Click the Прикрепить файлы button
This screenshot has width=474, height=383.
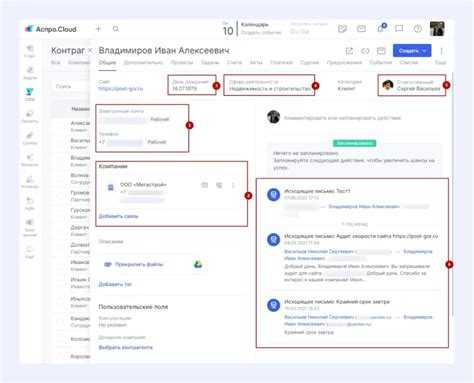[x=134, y=264]
